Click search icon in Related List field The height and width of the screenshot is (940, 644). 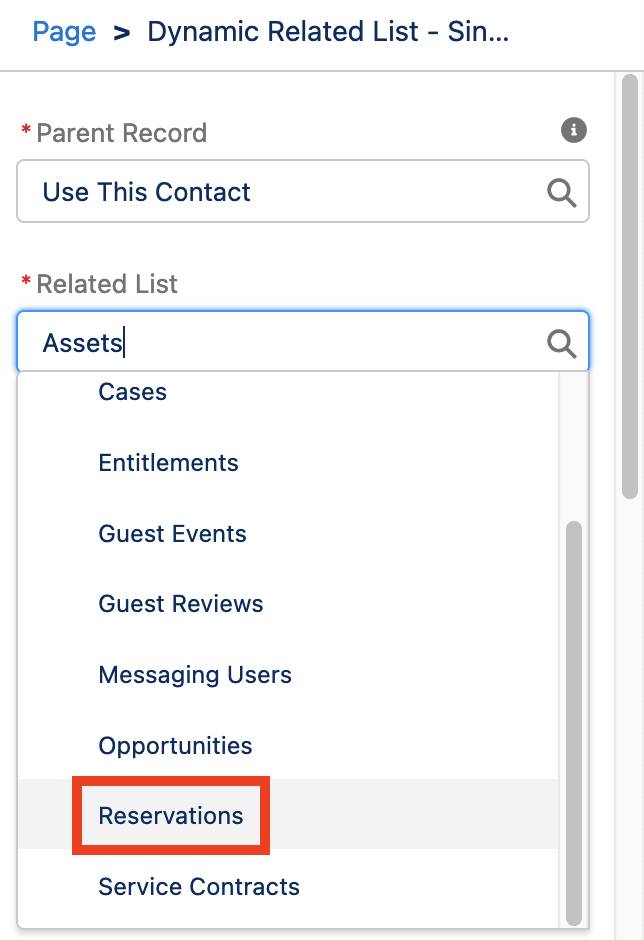(561, 343)
